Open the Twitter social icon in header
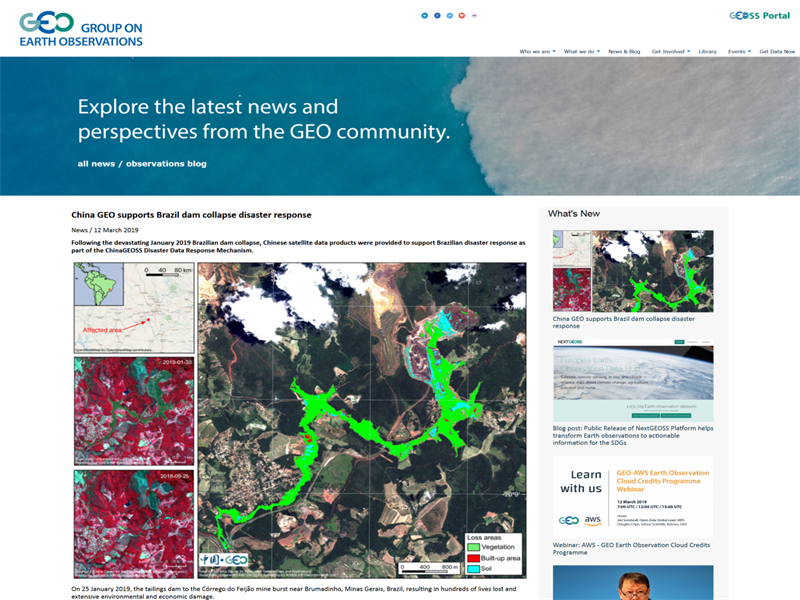The width and height of the screenshot is (800, 600). pos(450,16)
